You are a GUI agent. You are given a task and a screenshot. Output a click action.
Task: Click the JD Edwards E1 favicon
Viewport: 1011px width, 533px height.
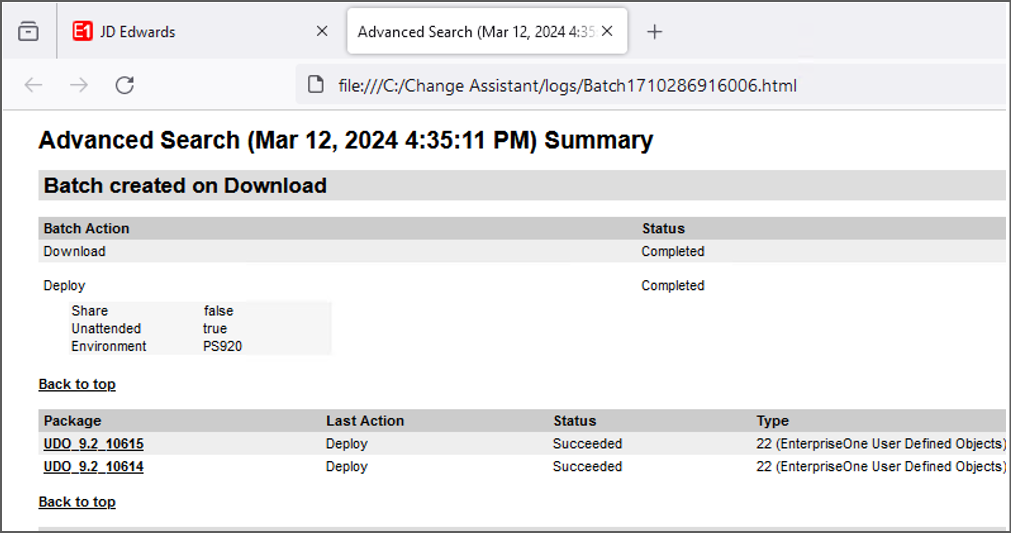click(x=83, y=32)
